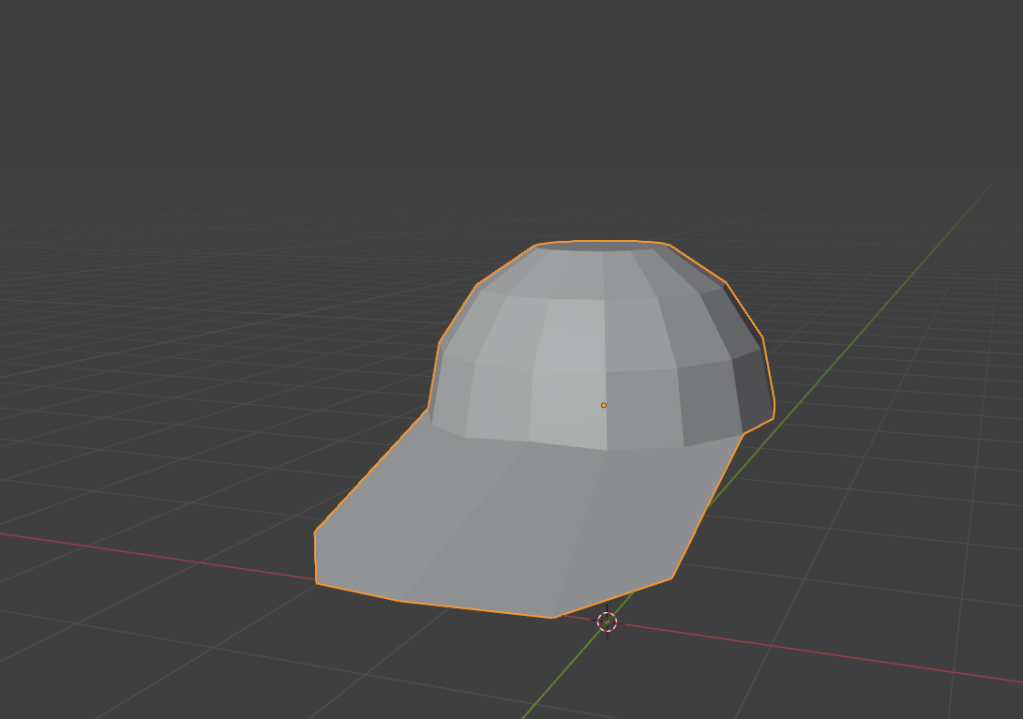Click the shaded right side of the cap

point(720,380)
